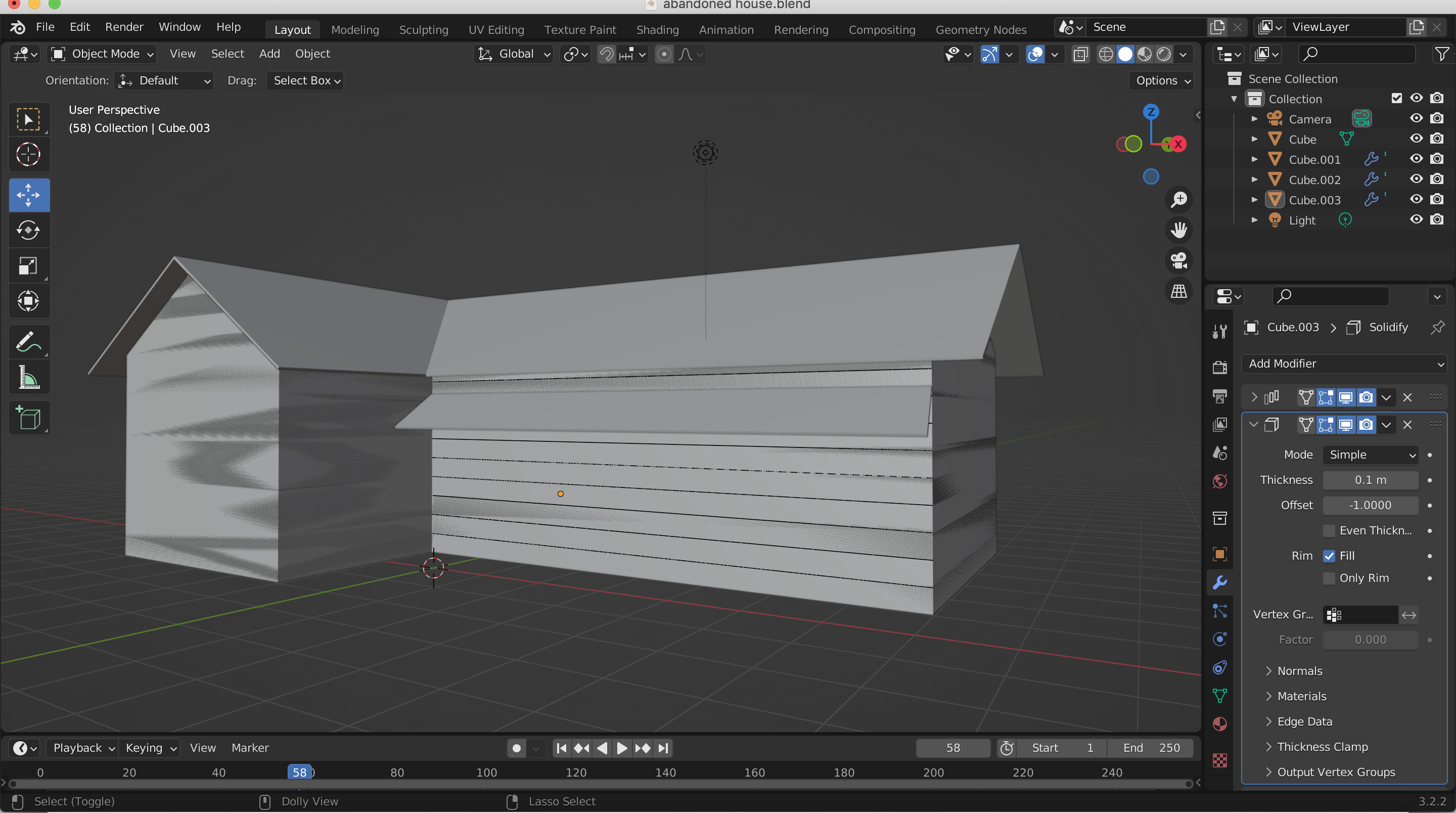Hide Cube.001 in the outliner
Screen dimensions: 1456x813
pos(1416,159)
